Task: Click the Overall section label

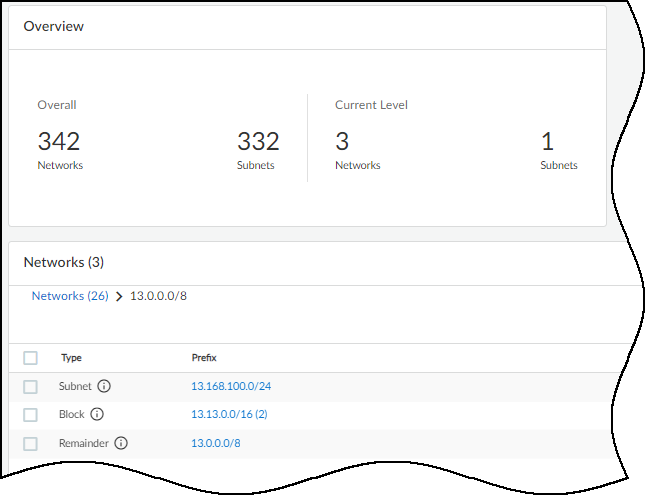Action: point(57,105)
